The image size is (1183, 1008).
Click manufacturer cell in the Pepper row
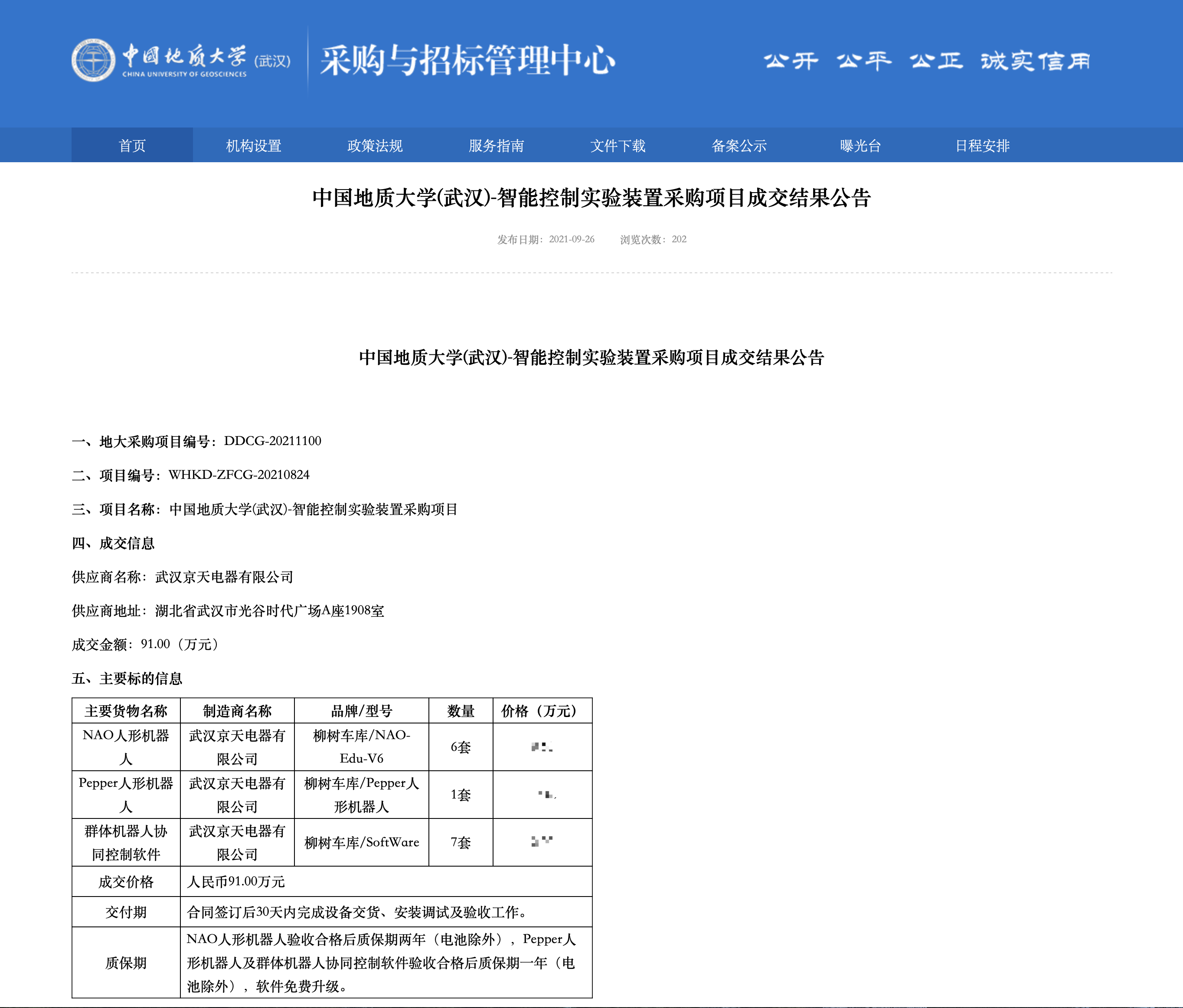pyautogui.click(x=238, y=795)
